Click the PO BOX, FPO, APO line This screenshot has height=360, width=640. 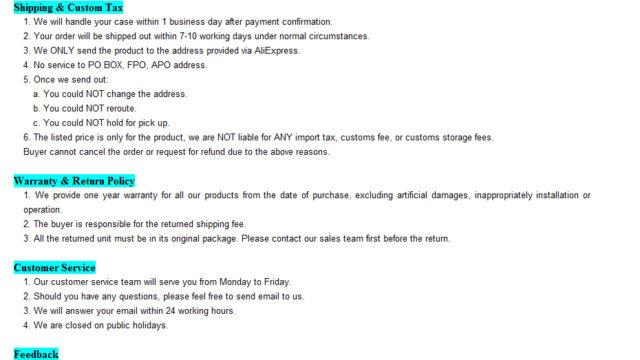[x=115, y=65]
